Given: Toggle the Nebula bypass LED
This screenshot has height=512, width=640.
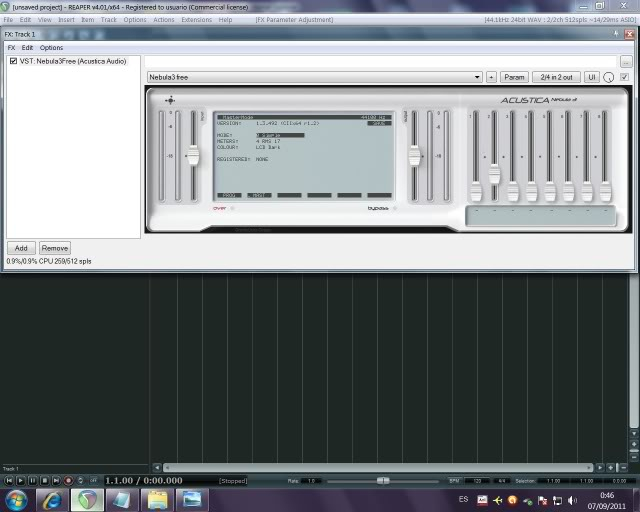Looking at the screenshot, I should [x=395, y=208].
